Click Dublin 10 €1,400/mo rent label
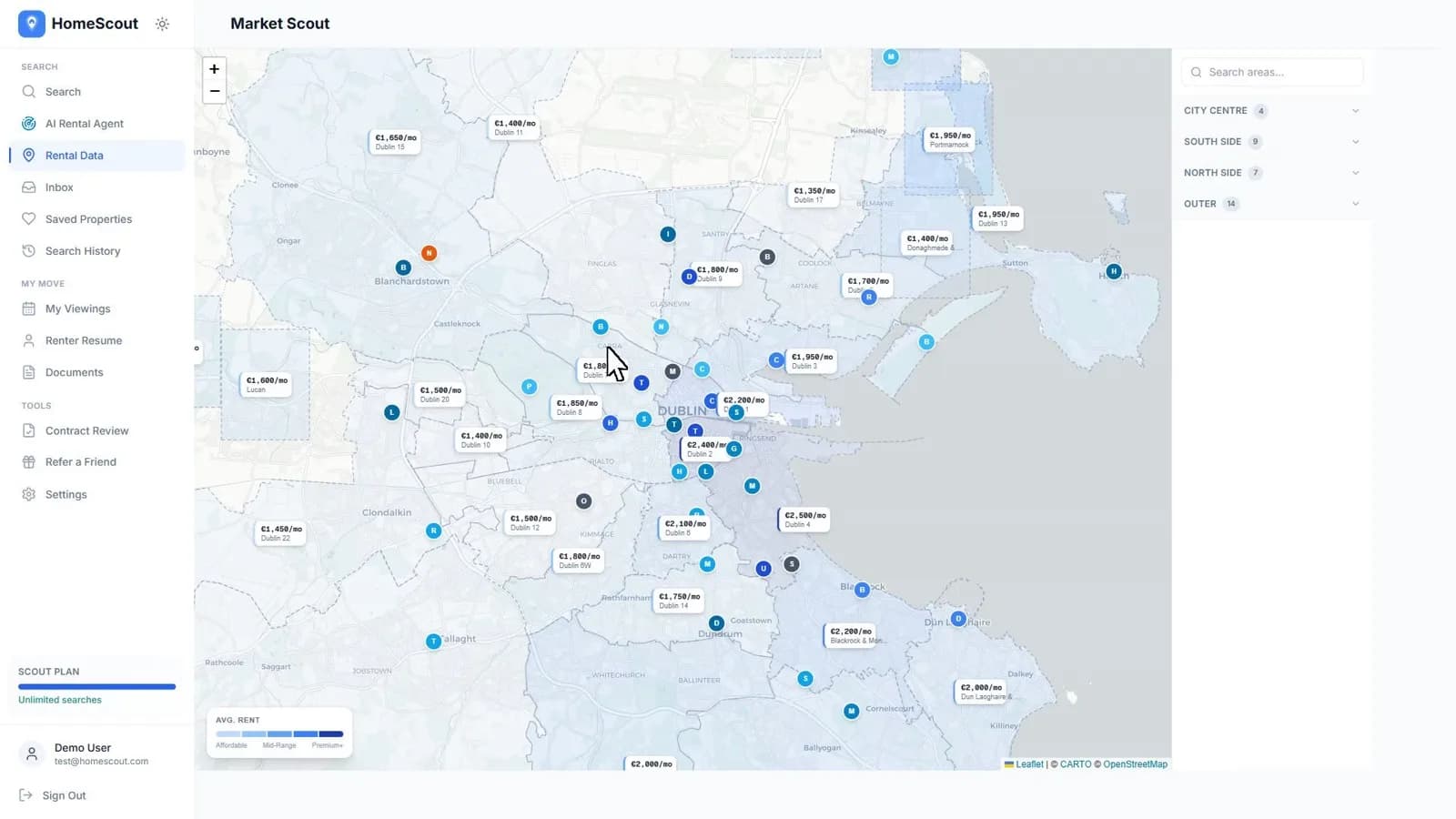Viewport: 1456px width, 819px height. click(x=481, y=440)
